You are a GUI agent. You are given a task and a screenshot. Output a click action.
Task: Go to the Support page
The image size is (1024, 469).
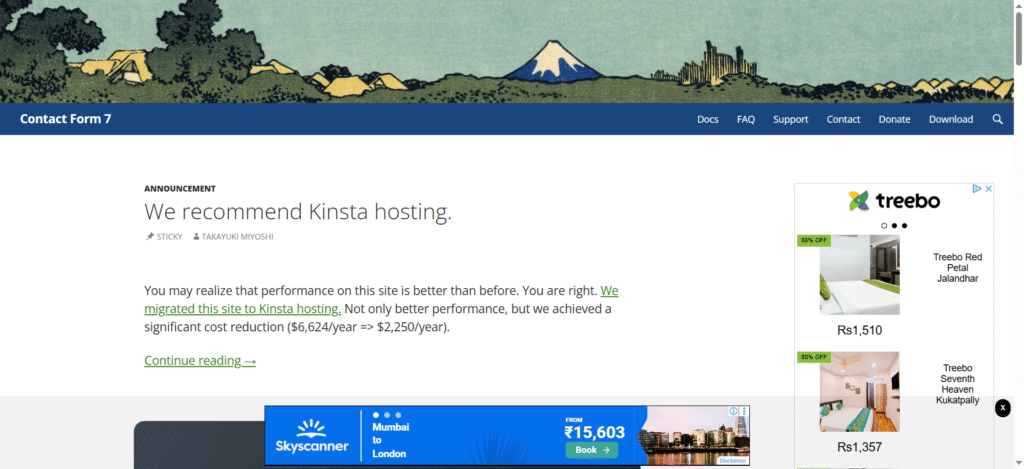point(790,119)
